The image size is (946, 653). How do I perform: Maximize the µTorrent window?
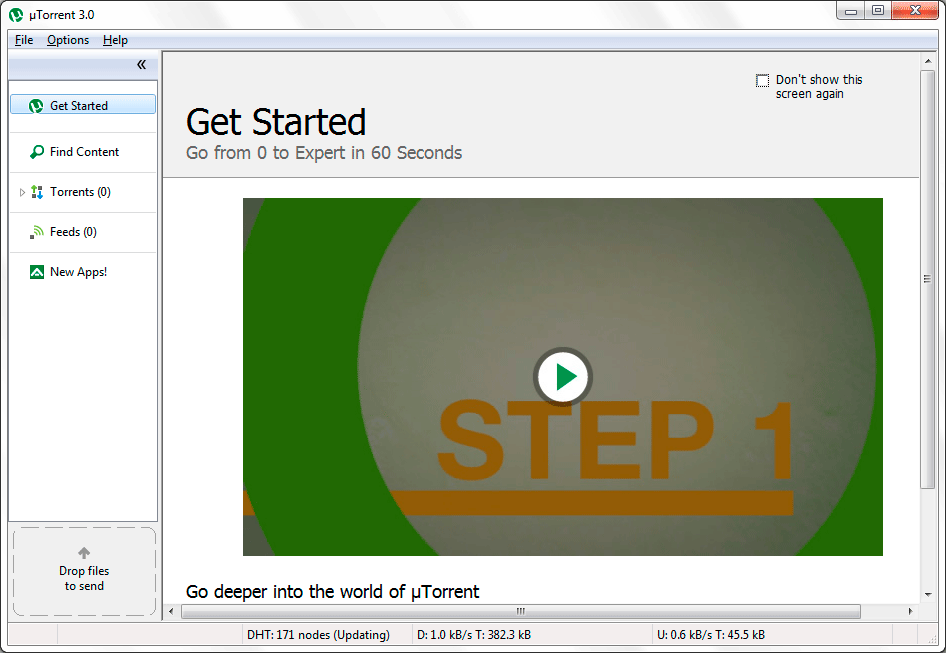click(878, 11)
